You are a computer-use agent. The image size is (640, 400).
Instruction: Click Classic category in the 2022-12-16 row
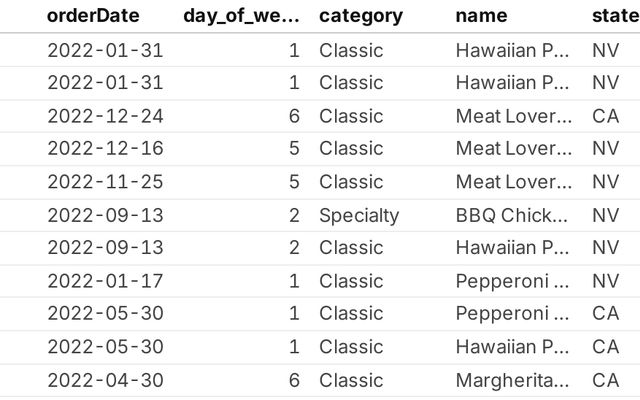point(351,149)
